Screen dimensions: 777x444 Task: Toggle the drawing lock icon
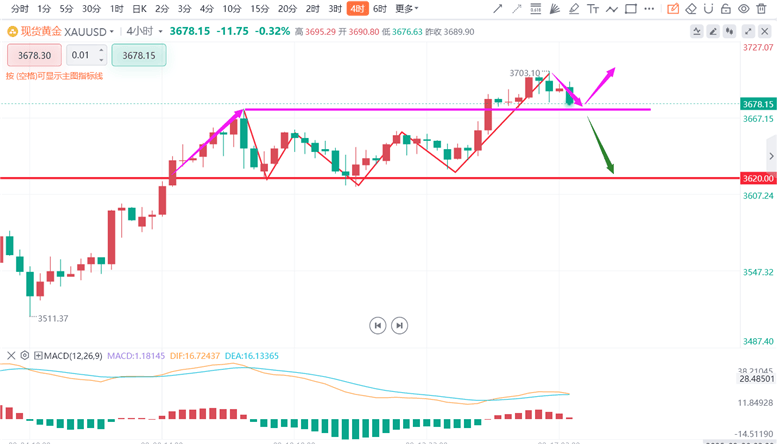725,9
